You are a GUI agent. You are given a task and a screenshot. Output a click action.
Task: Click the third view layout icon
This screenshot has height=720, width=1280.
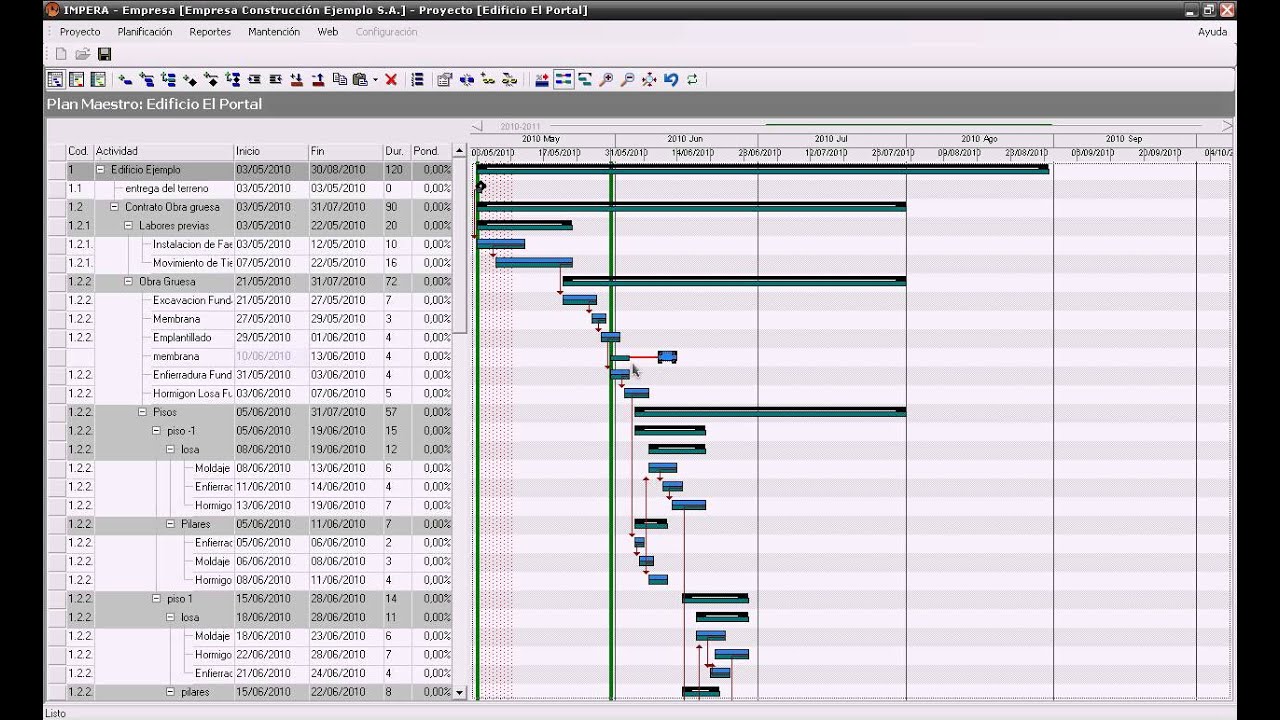tap(98, 80)
